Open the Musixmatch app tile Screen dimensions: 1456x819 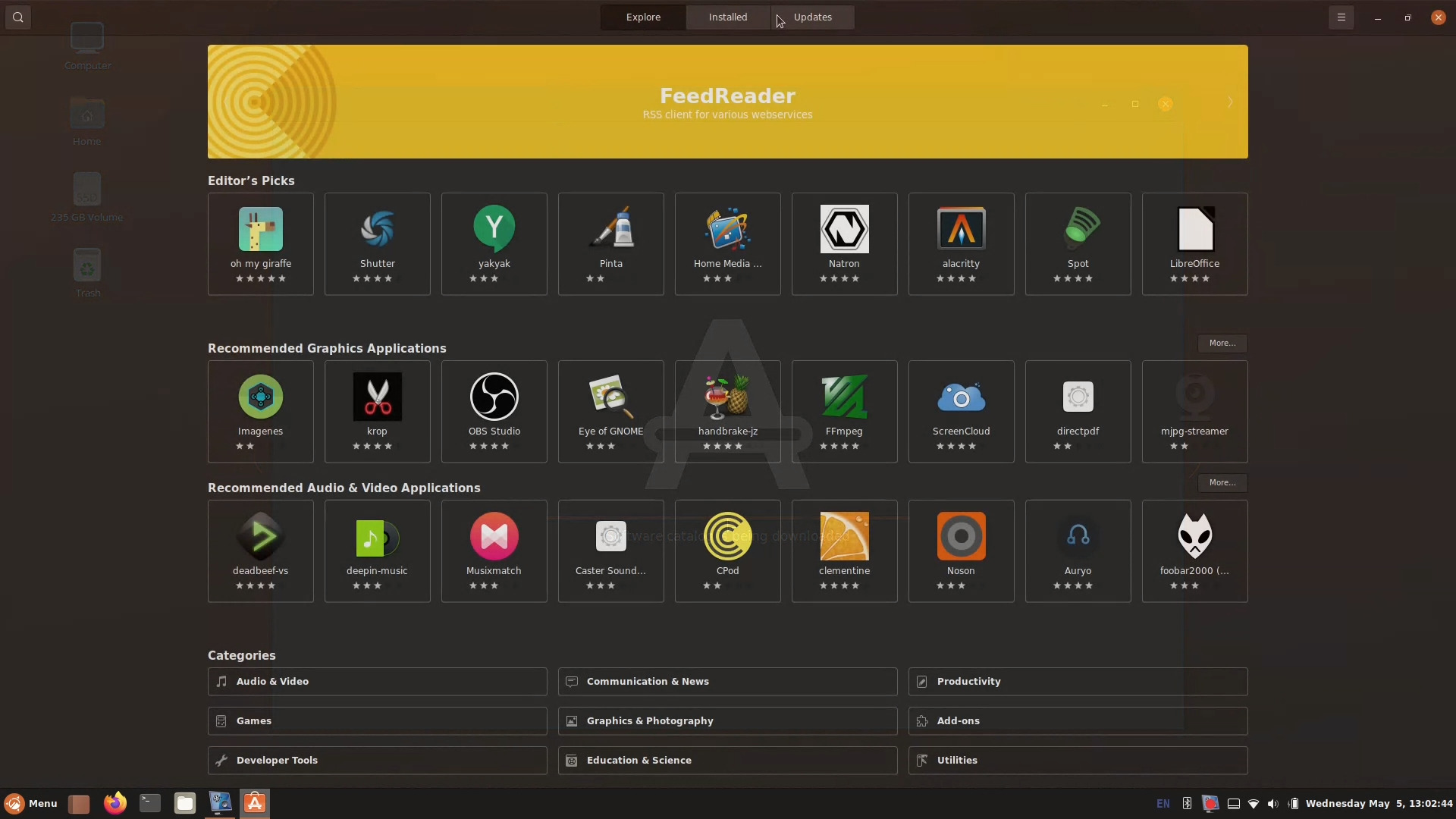pos(494,551)
